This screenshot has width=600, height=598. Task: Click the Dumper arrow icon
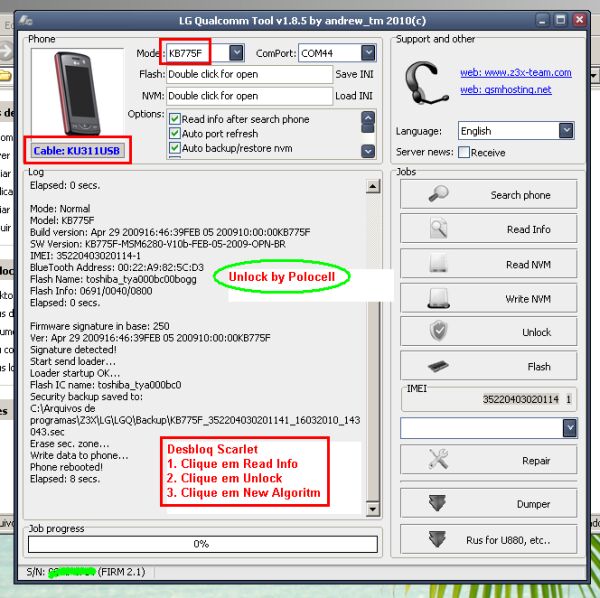(437, 503)
